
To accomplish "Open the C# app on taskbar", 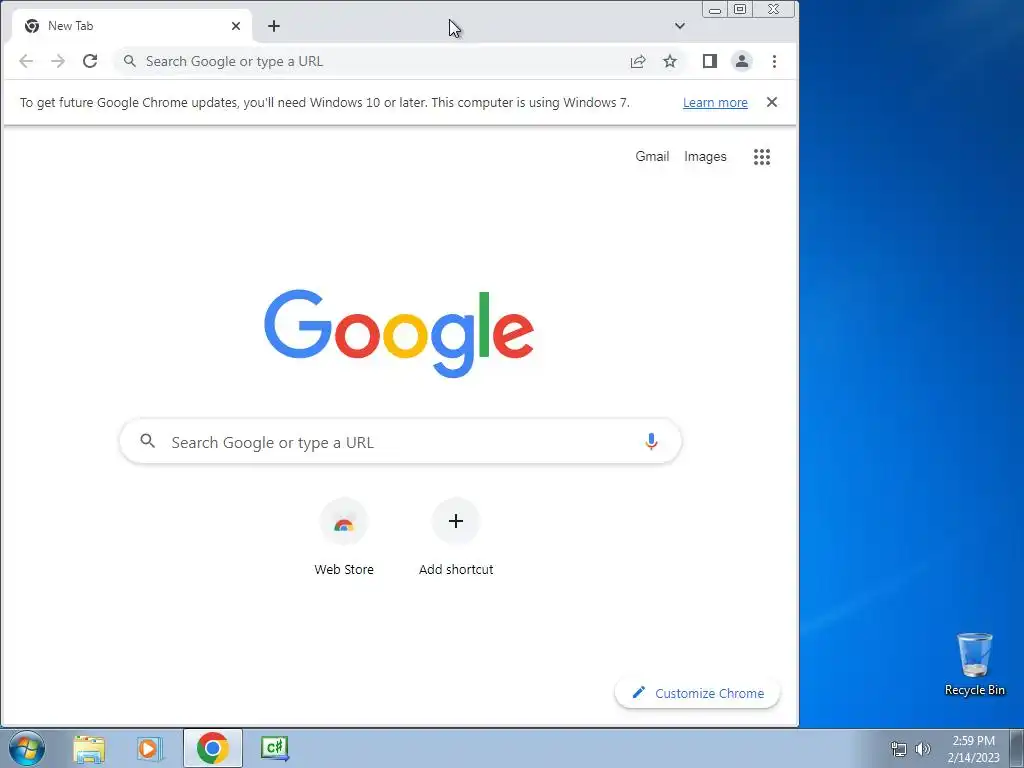I will coord(274,748).
